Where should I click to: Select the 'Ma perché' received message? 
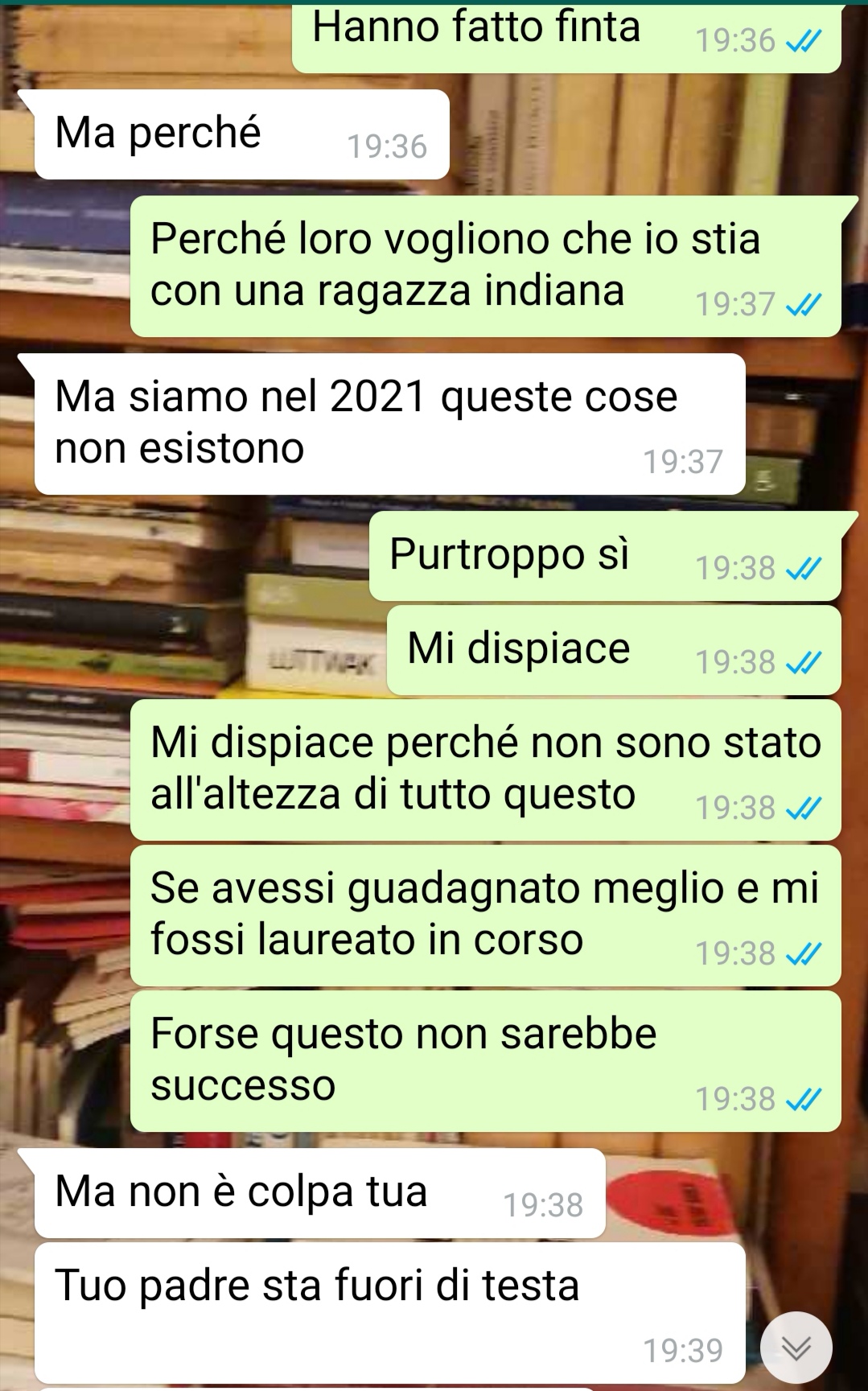tap(241, 134)
